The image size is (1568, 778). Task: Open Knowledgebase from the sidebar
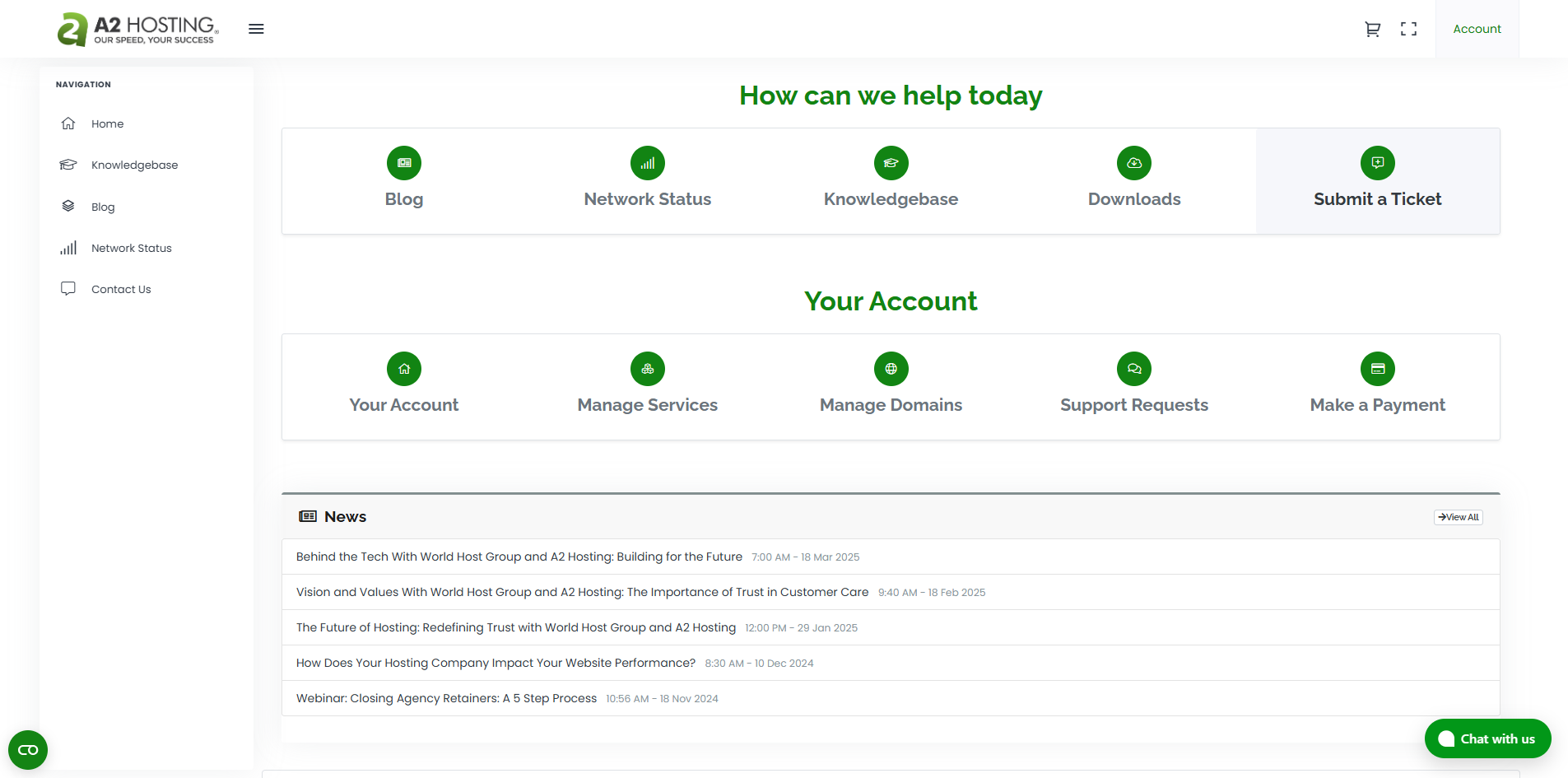tap(134, 165)
